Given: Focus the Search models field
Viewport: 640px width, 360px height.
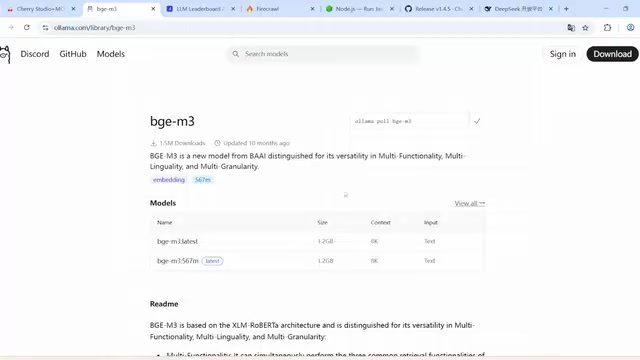Looking at the screenshot, I should (x=322, y=54).
